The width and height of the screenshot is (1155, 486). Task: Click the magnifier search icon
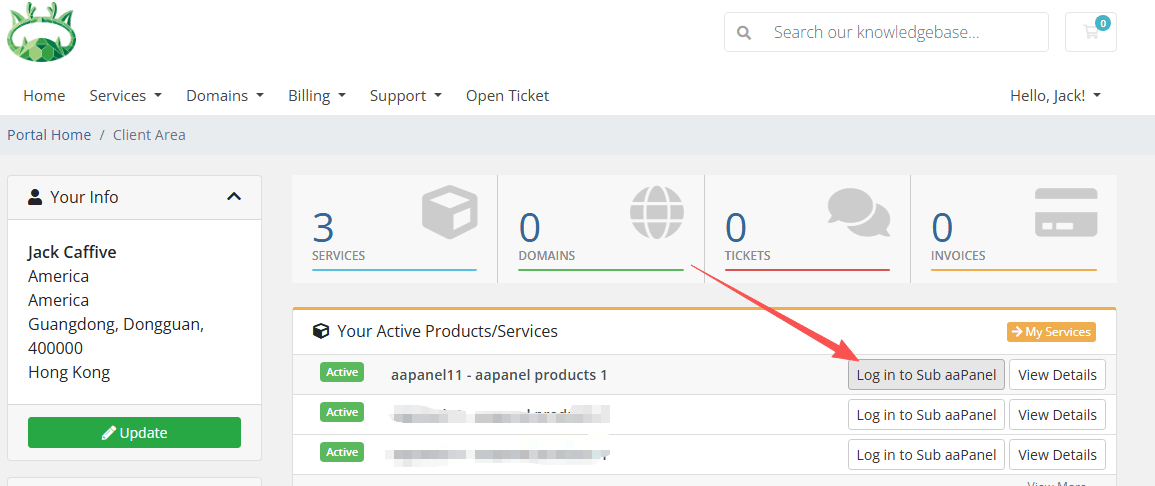coord(744,33)
